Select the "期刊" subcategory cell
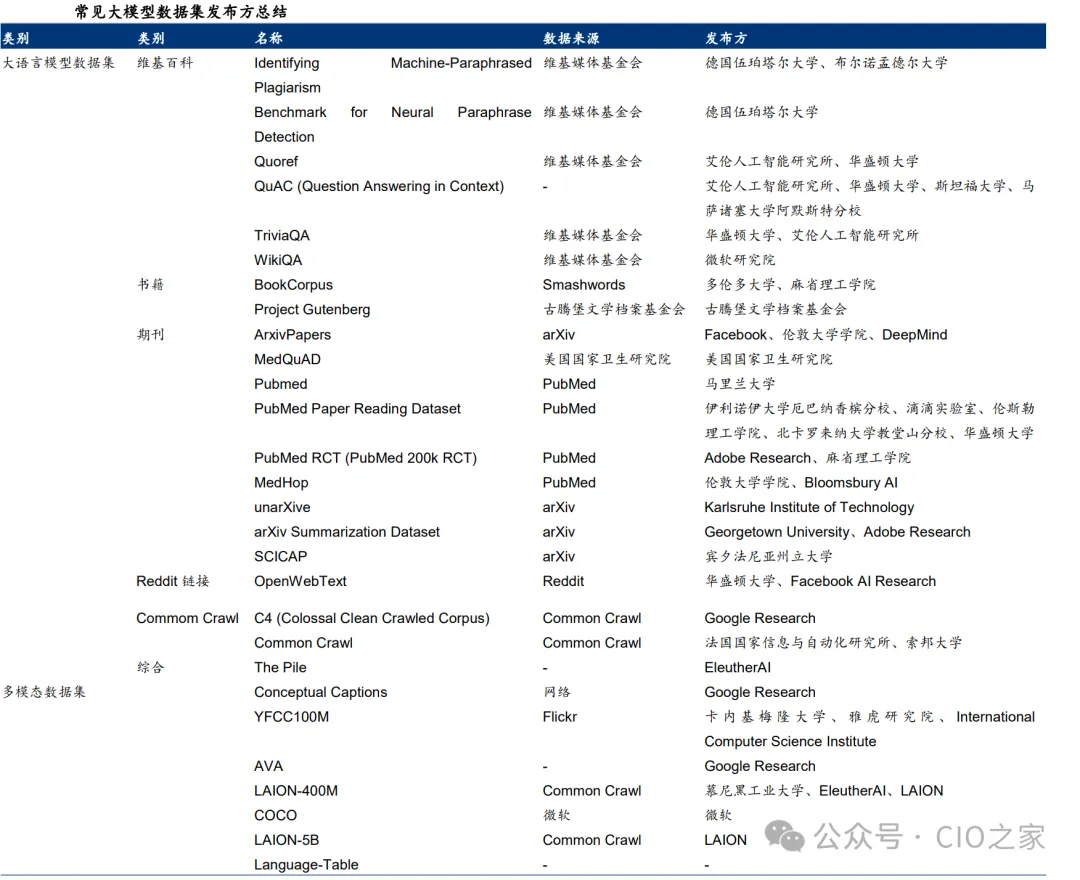Image resolution: width=1080 pixels, height=880 pixels. [x=150, y=335]
